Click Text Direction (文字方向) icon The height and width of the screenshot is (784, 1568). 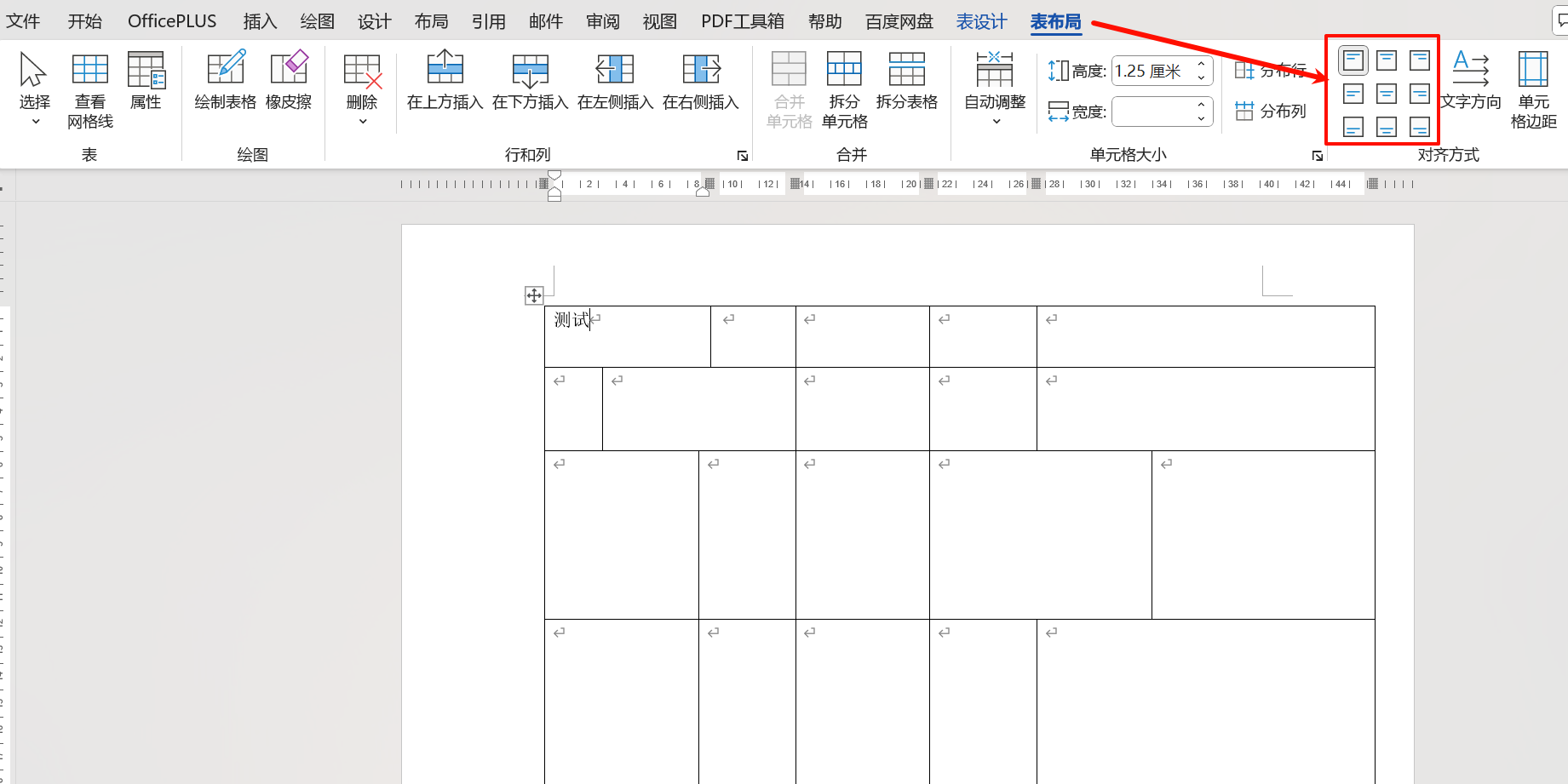pos(1470,70)
